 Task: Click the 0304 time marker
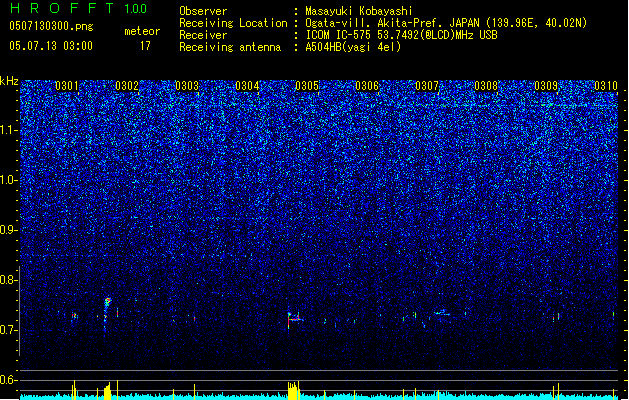(247, 86)
